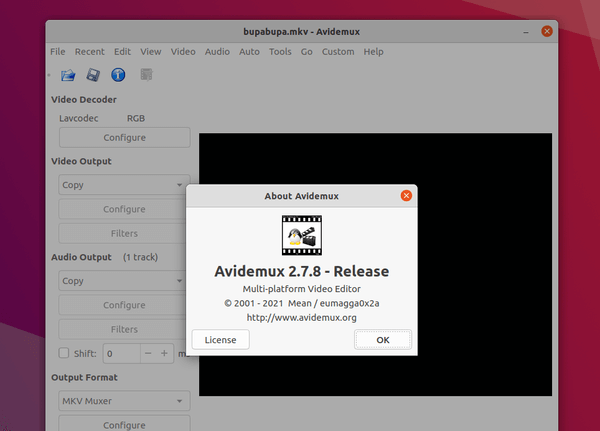Screen dimensions: 600x431
Task: Open the File menu
Action: pos(58,52)
